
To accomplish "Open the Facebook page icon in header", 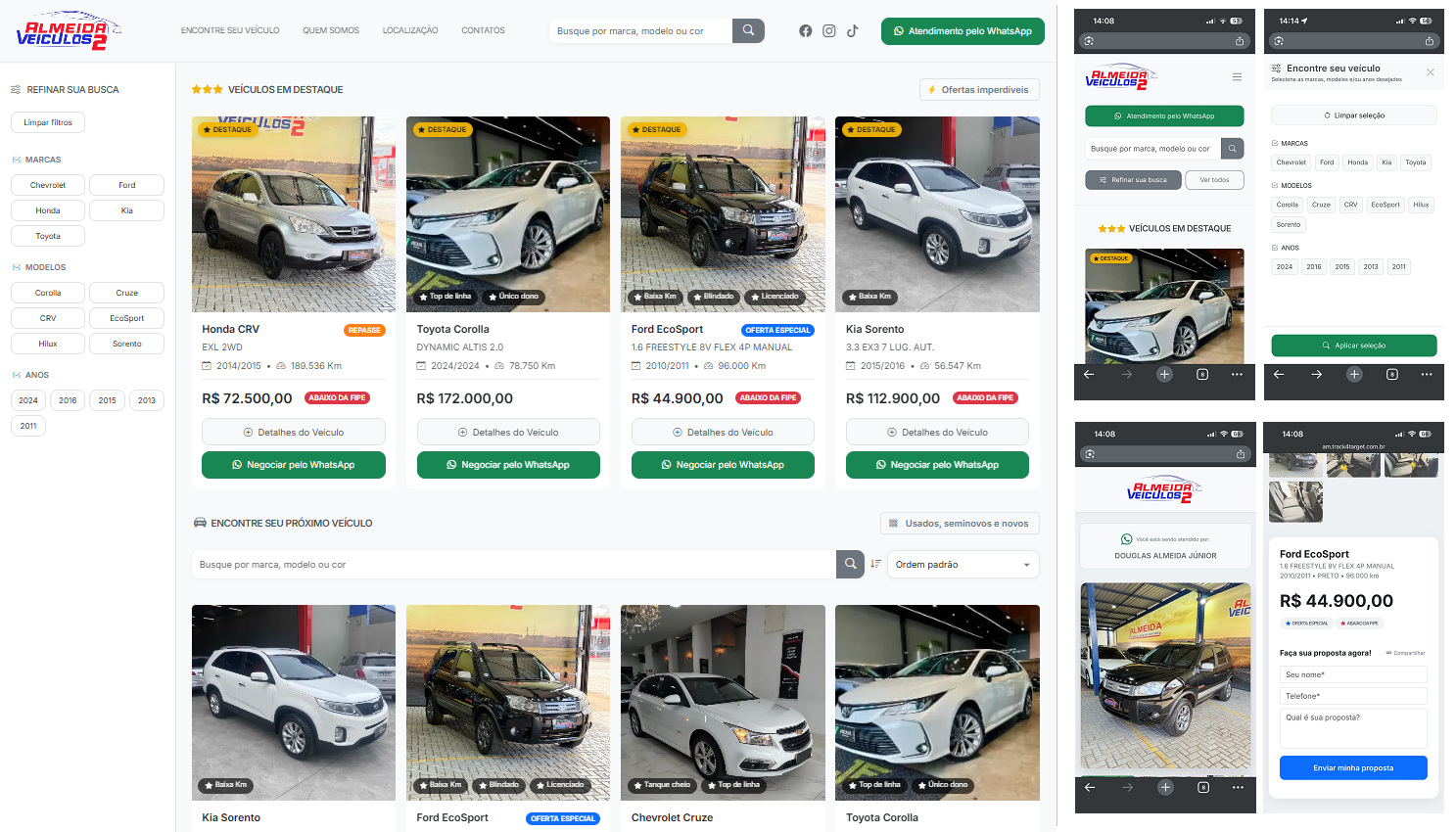I will [x=805, y=31].
